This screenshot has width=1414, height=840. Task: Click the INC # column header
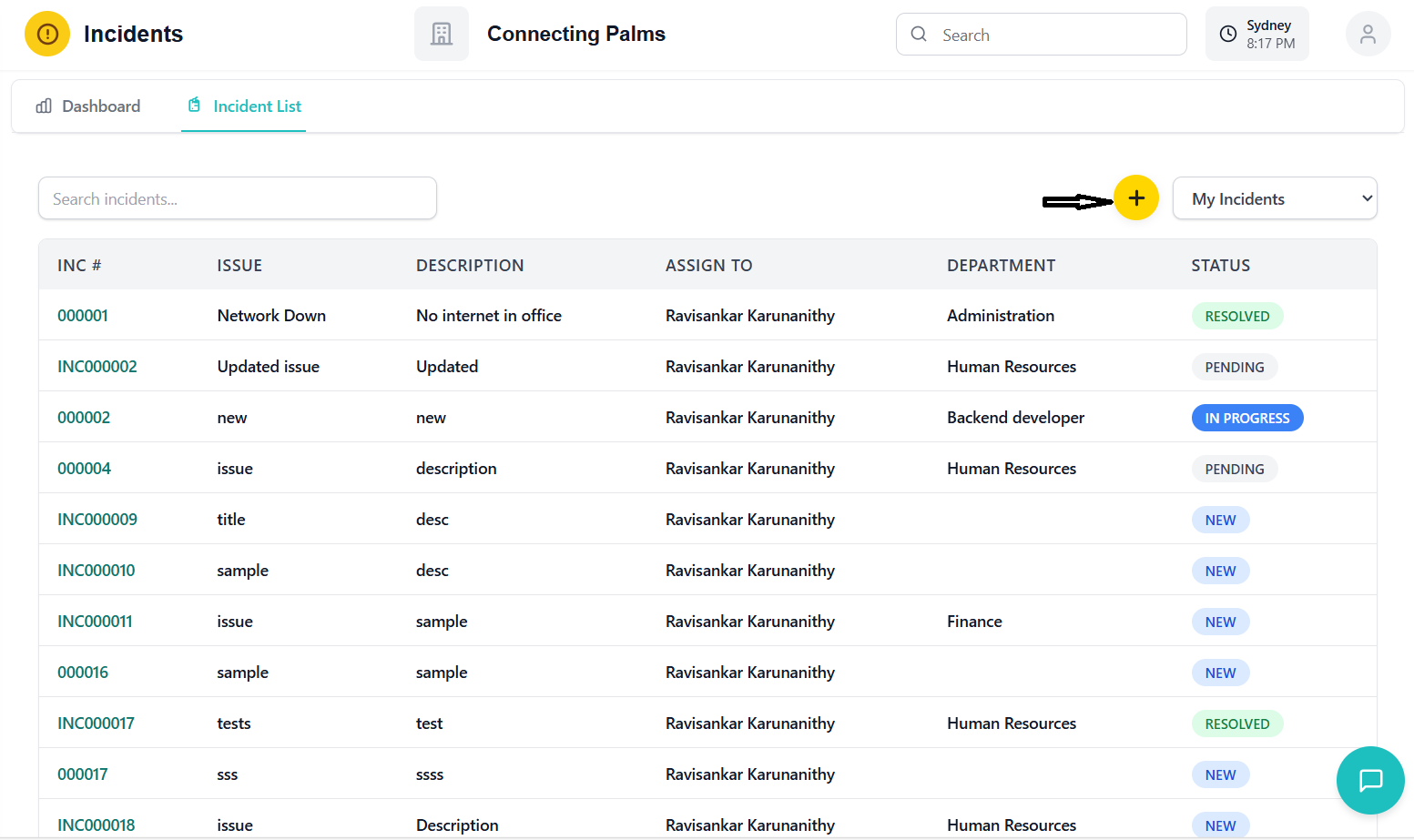point(79,266)
